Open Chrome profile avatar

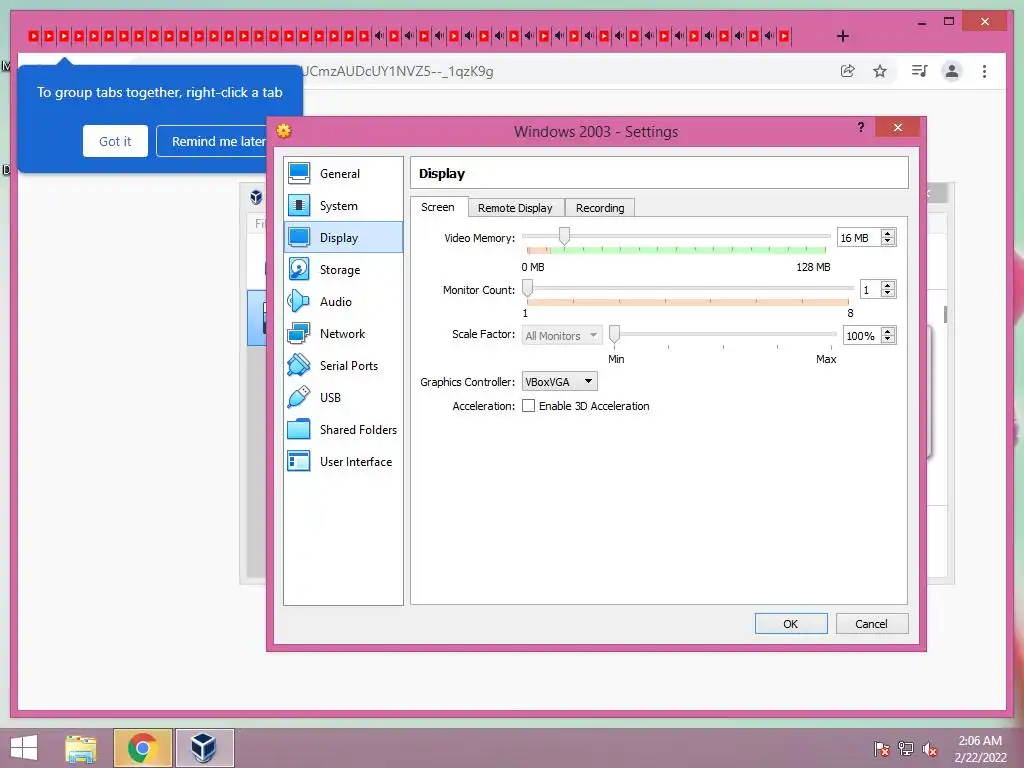coord(952,71)
